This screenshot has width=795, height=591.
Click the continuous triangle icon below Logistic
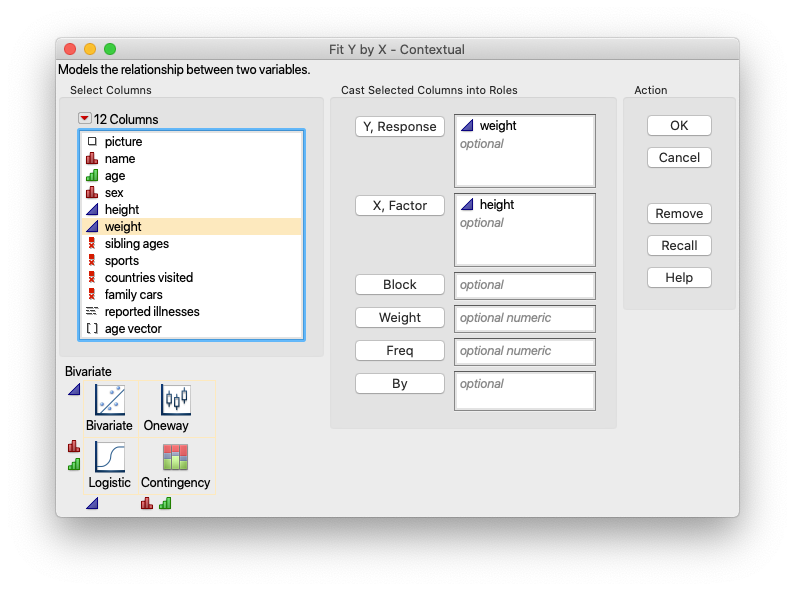(x=92, y=503)
